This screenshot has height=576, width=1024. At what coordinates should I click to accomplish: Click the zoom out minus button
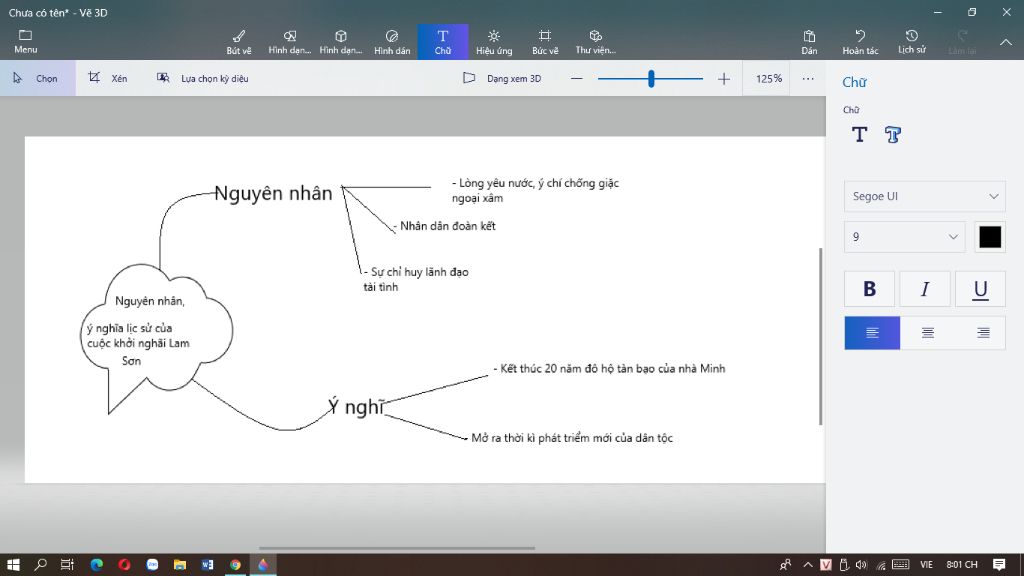pyautogui.click(x=576, y=78)
